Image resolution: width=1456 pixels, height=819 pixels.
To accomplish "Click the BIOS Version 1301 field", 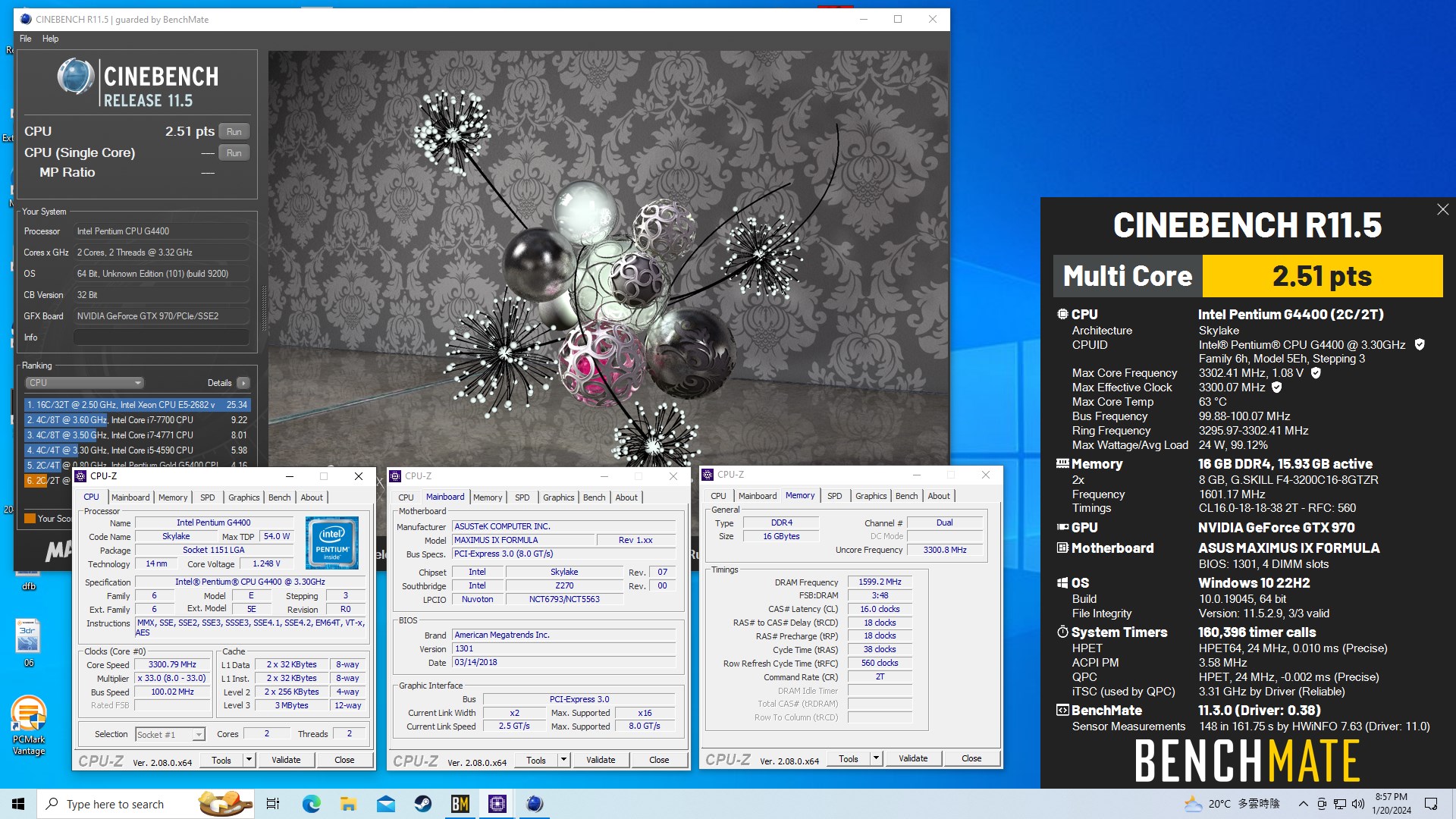I will [563, 649].
